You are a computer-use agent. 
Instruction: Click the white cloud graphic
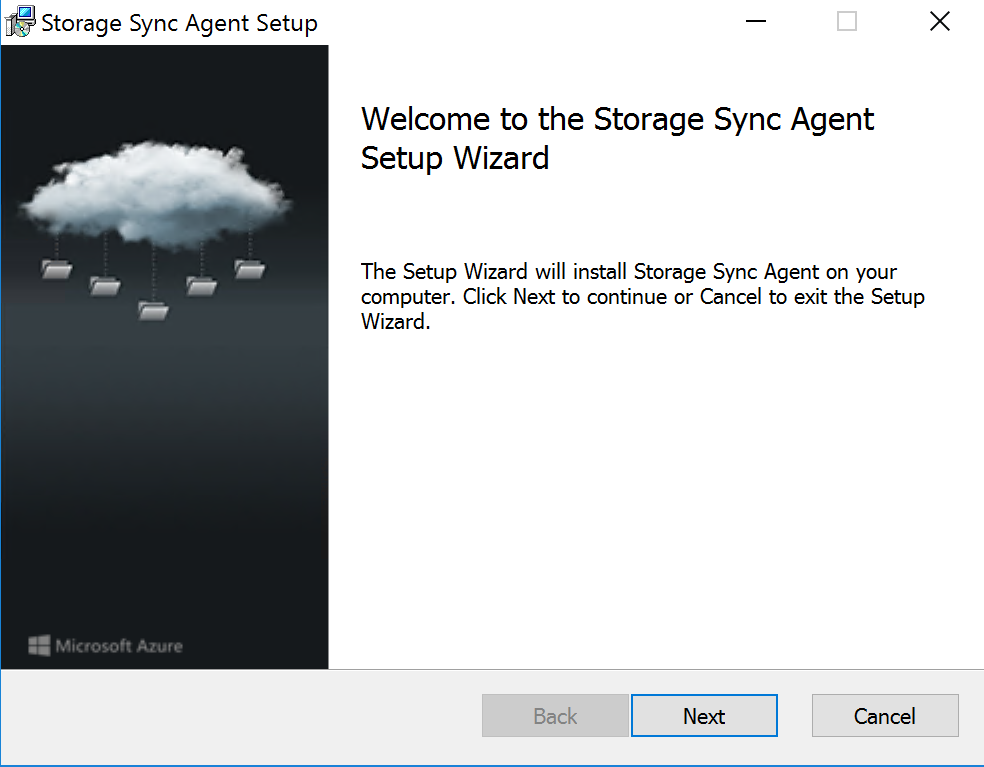[155, 195]
